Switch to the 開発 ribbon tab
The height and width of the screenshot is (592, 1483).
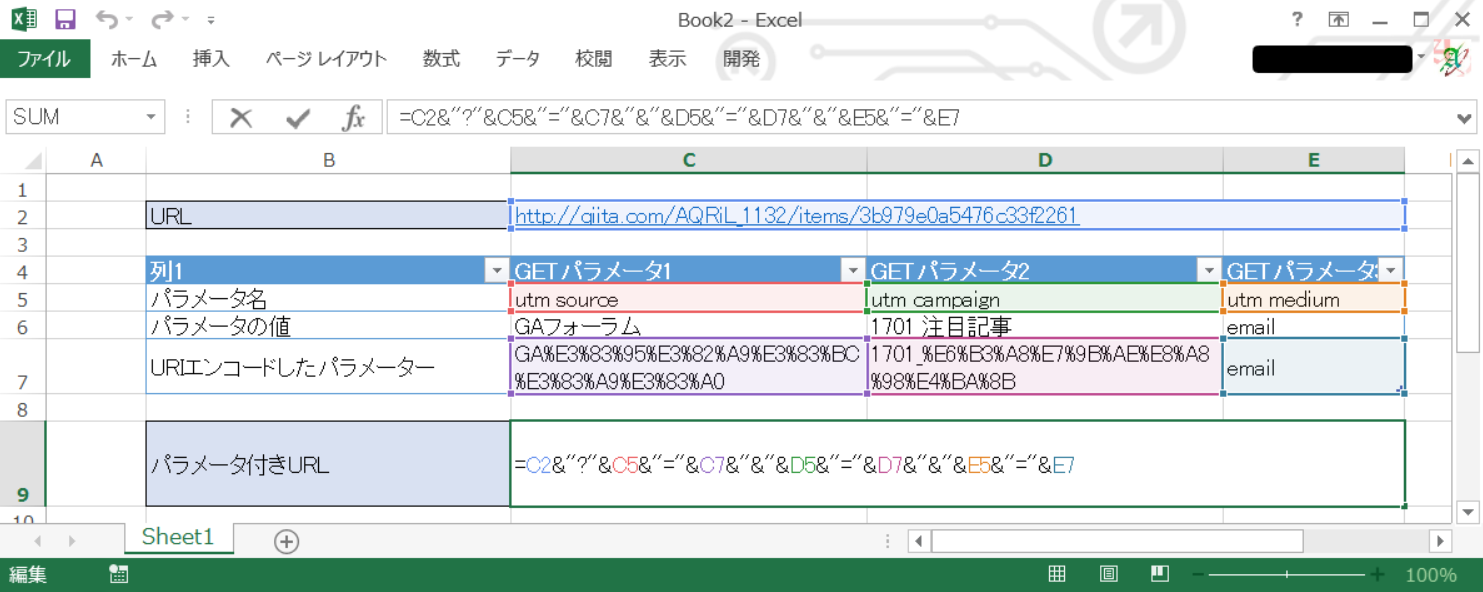pos(741,59)
